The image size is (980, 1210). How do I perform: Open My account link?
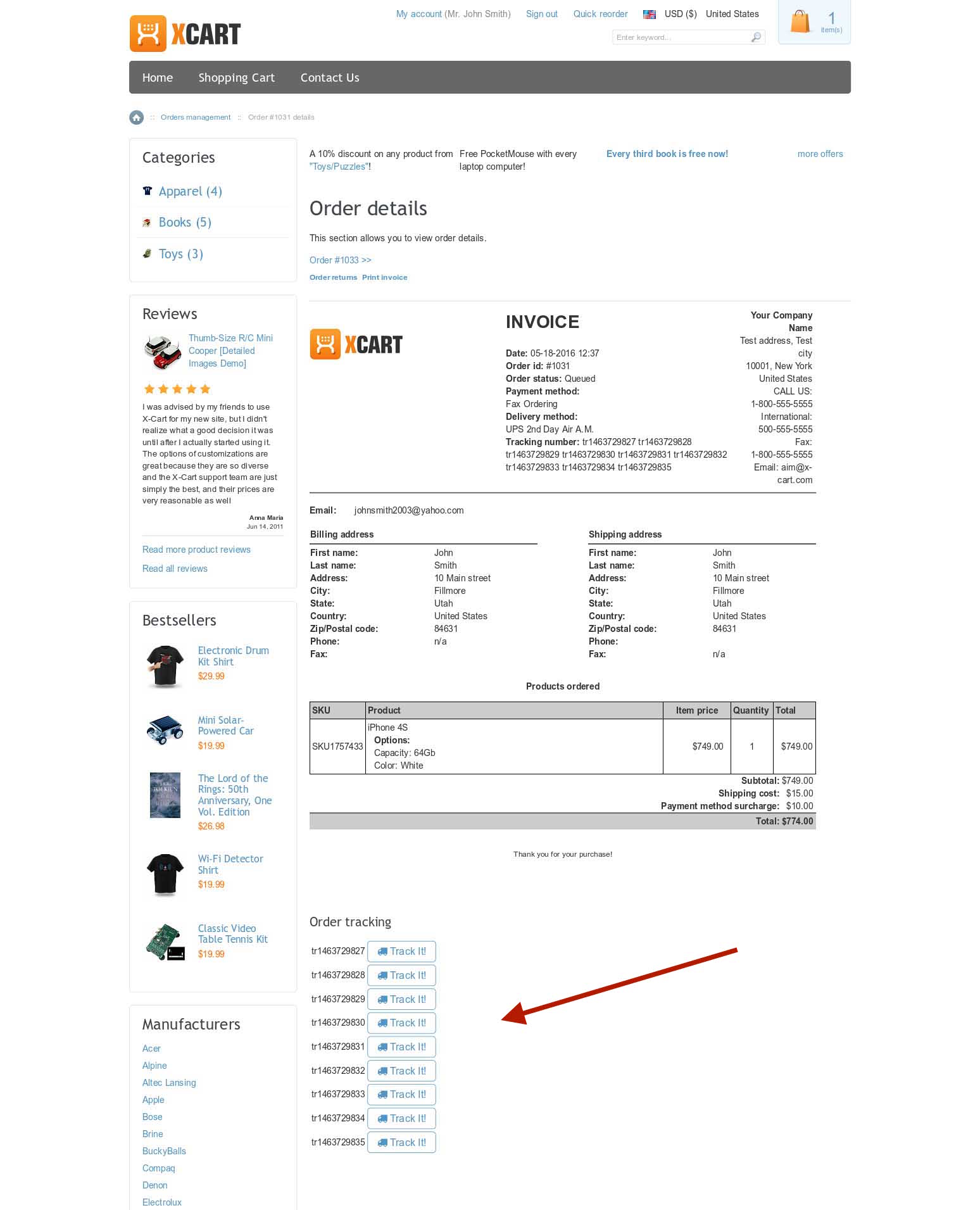tap(419, 14)
